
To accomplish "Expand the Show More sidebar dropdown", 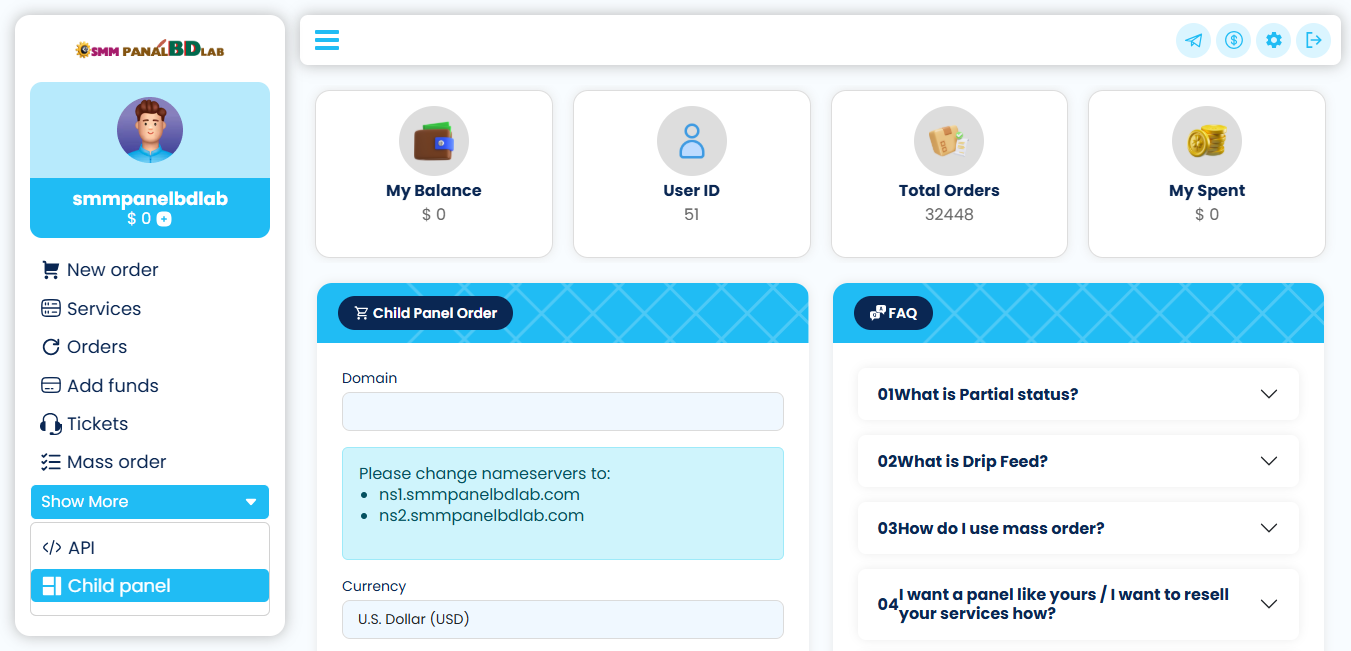I will (x=150, y=502).
